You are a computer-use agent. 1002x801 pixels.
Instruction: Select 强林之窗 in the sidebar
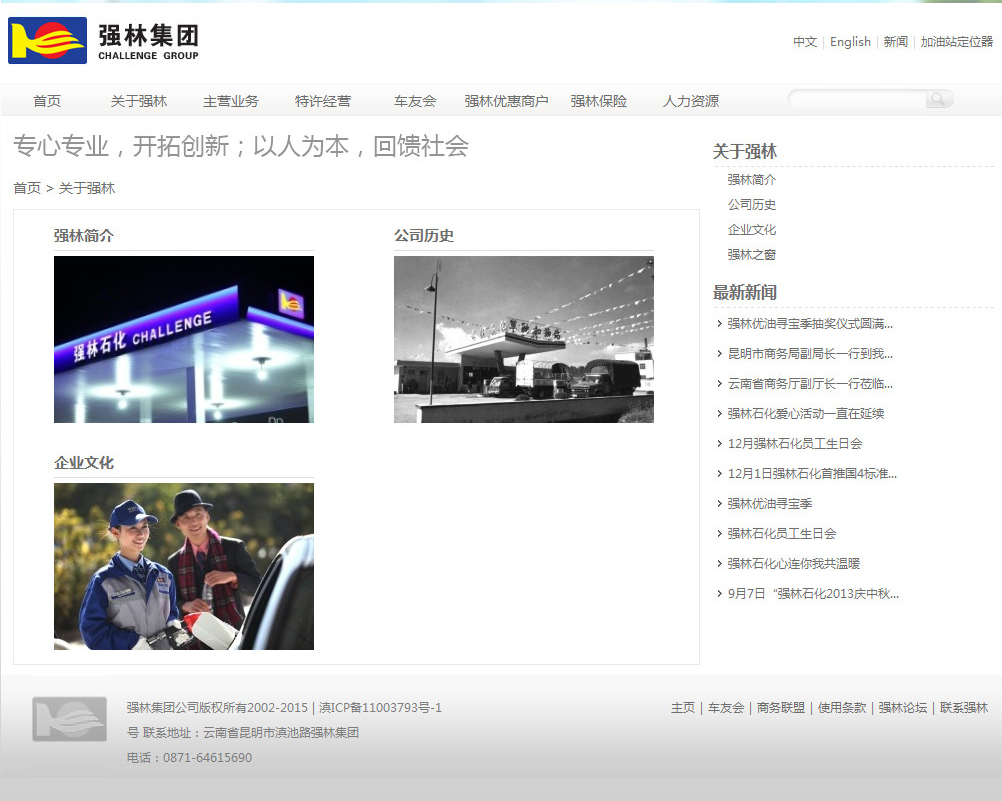(x=752, y=255)
